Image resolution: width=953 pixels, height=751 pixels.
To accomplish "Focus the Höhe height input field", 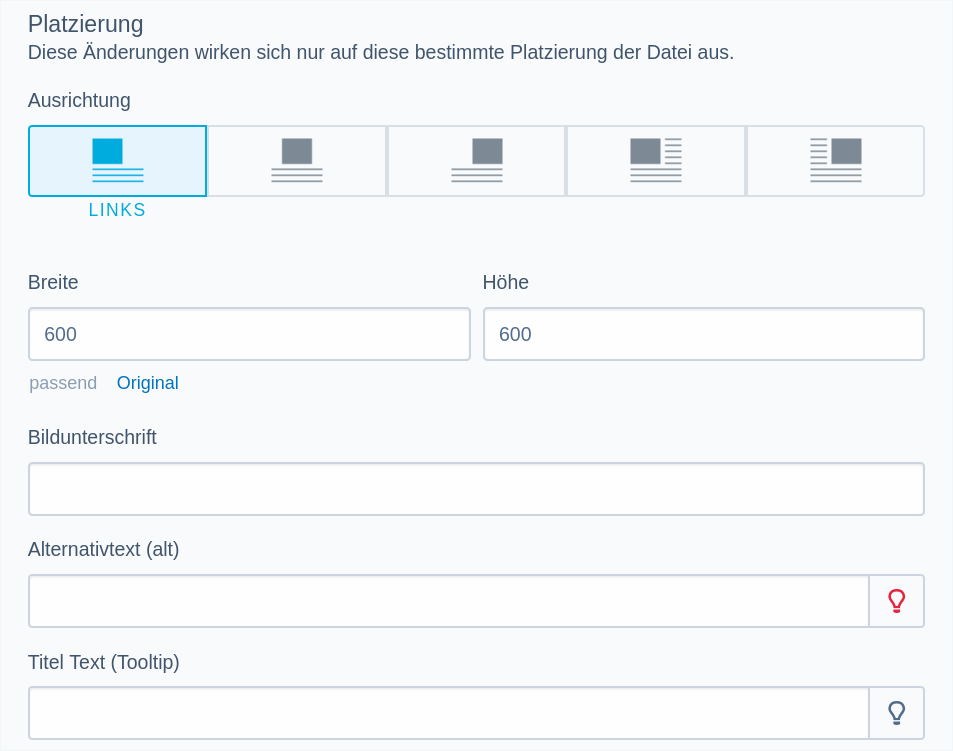I will 704,334.
